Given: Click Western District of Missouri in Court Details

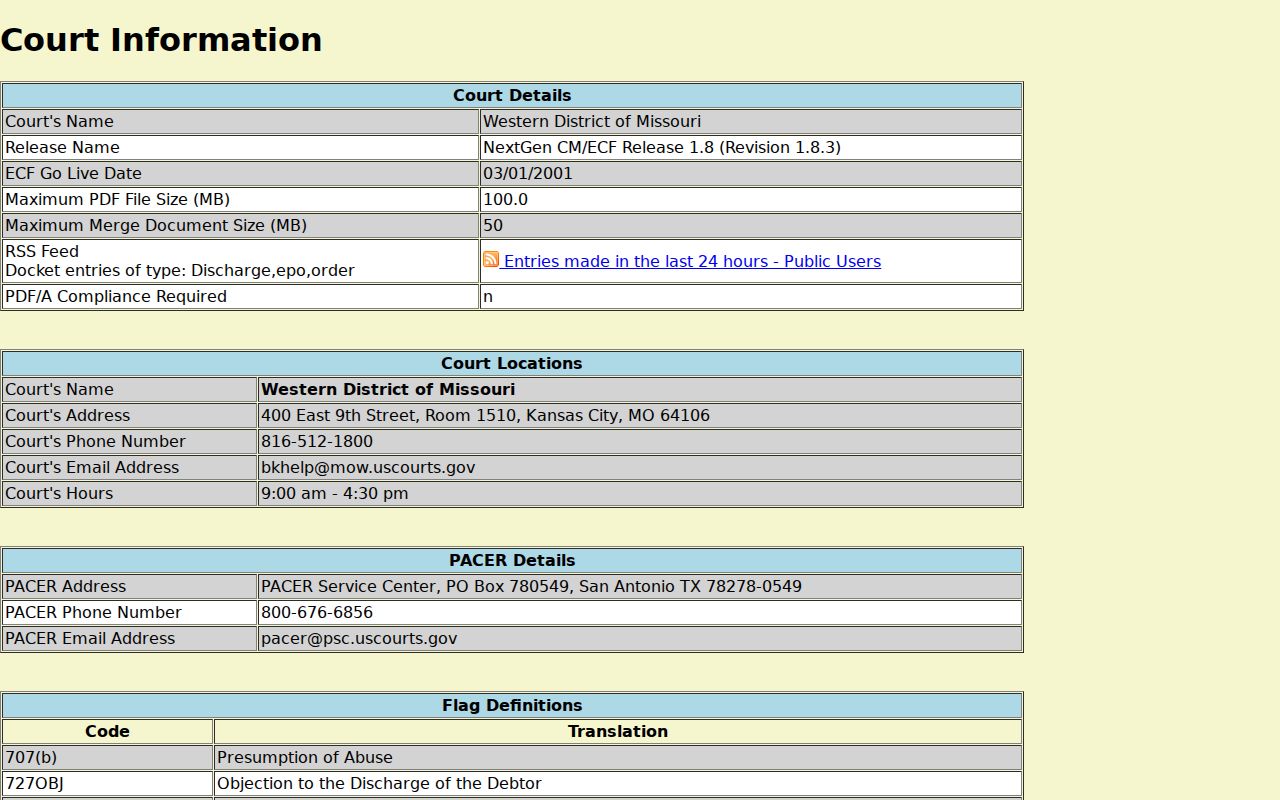Looking at the screenshot, I should 592,121.
